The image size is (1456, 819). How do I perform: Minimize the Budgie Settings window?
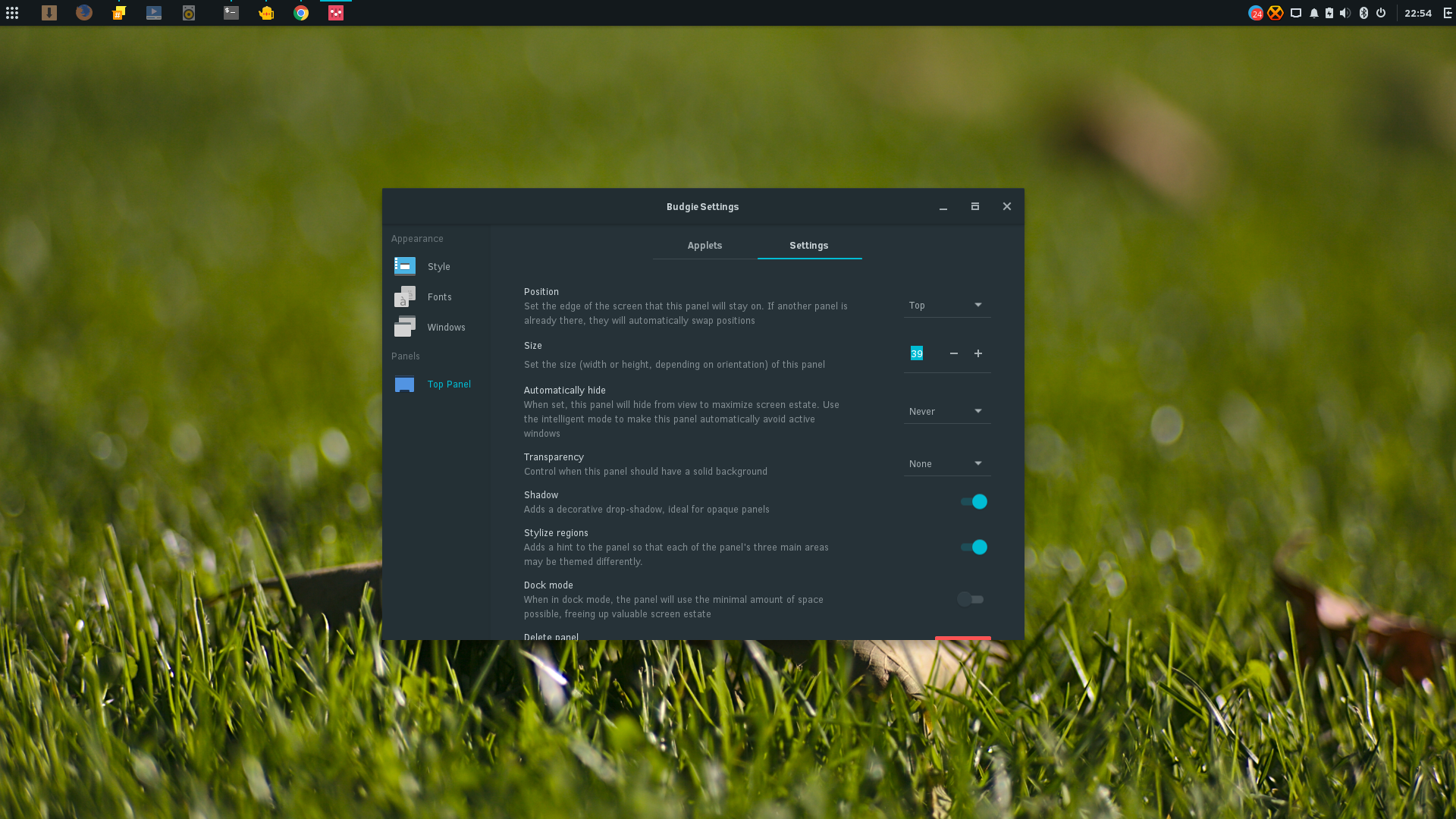pos(943,206)
